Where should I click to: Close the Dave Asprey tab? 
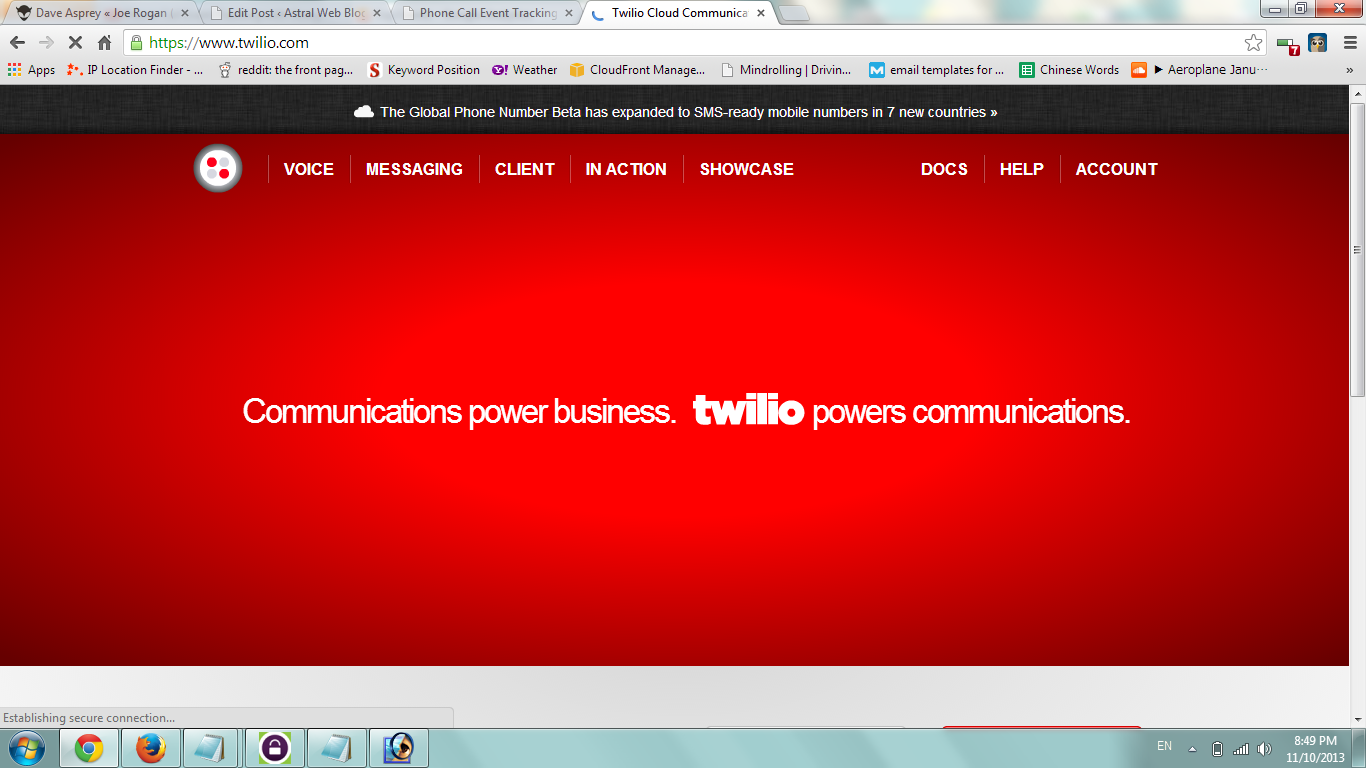[x=184, y=13]
